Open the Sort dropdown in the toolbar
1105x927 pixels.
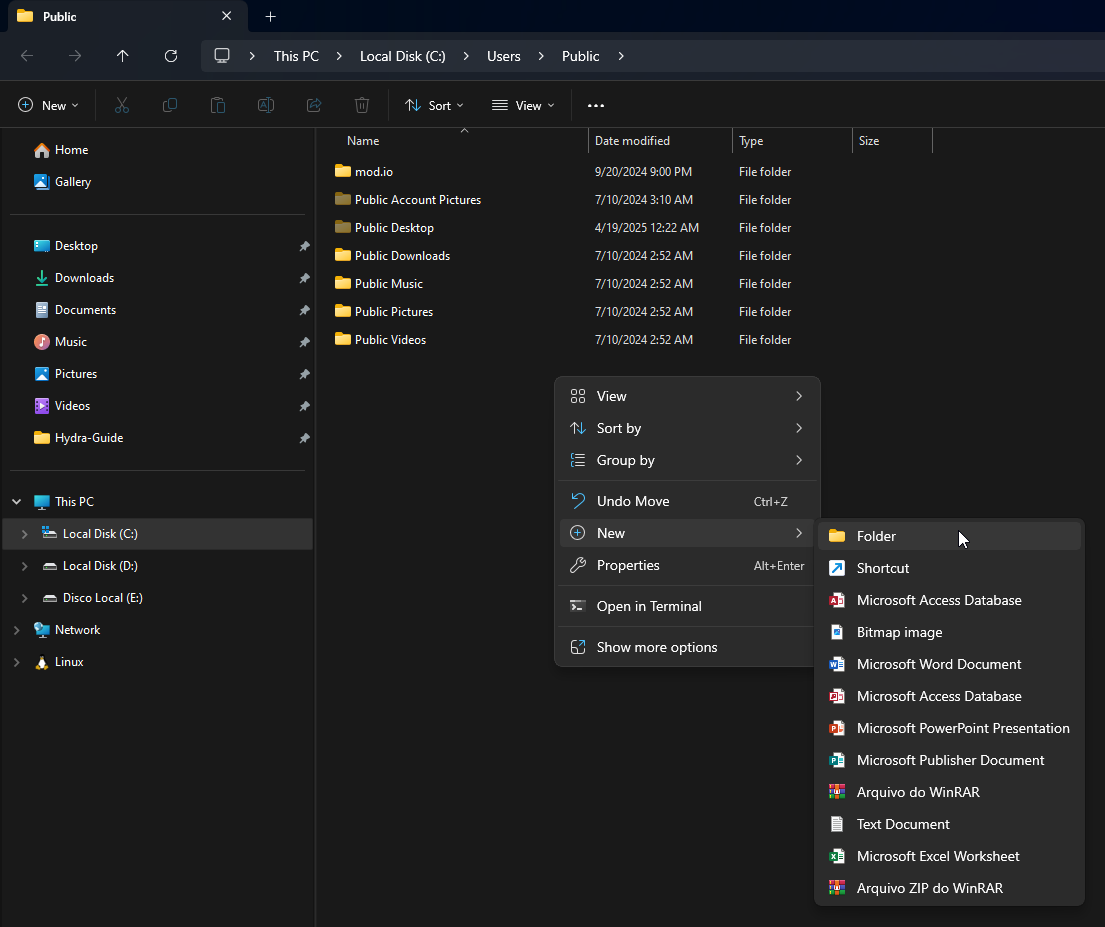coord(434,106)
